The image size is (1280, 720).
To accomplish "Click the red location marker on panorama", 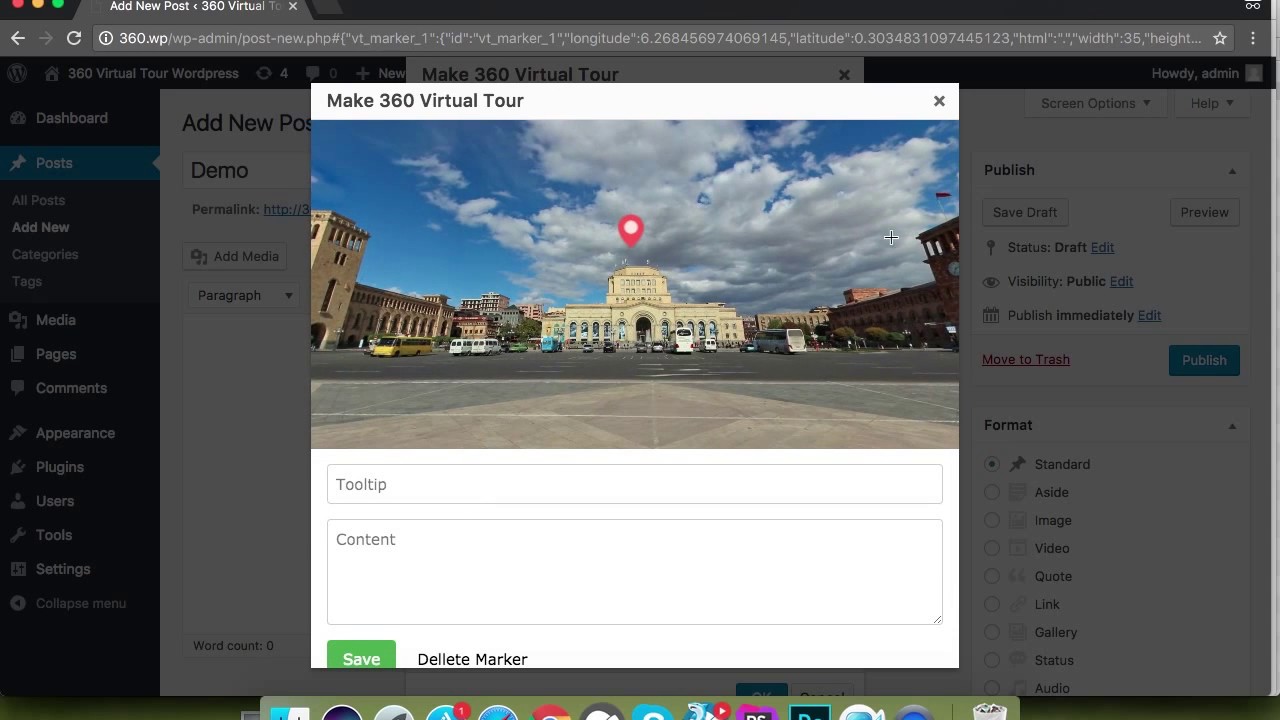I will click(x=630, y=231).
